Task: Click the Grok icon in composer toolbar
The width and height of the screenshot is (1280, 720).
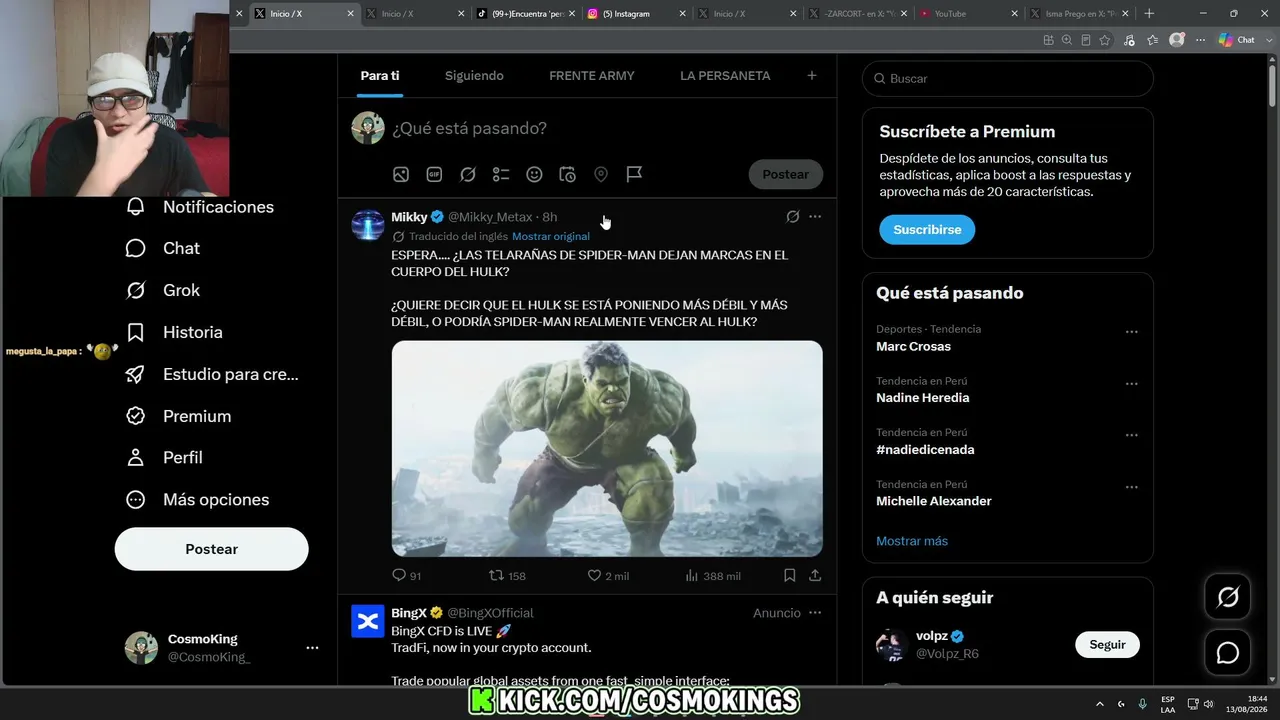Action: [x=468, y=174]
